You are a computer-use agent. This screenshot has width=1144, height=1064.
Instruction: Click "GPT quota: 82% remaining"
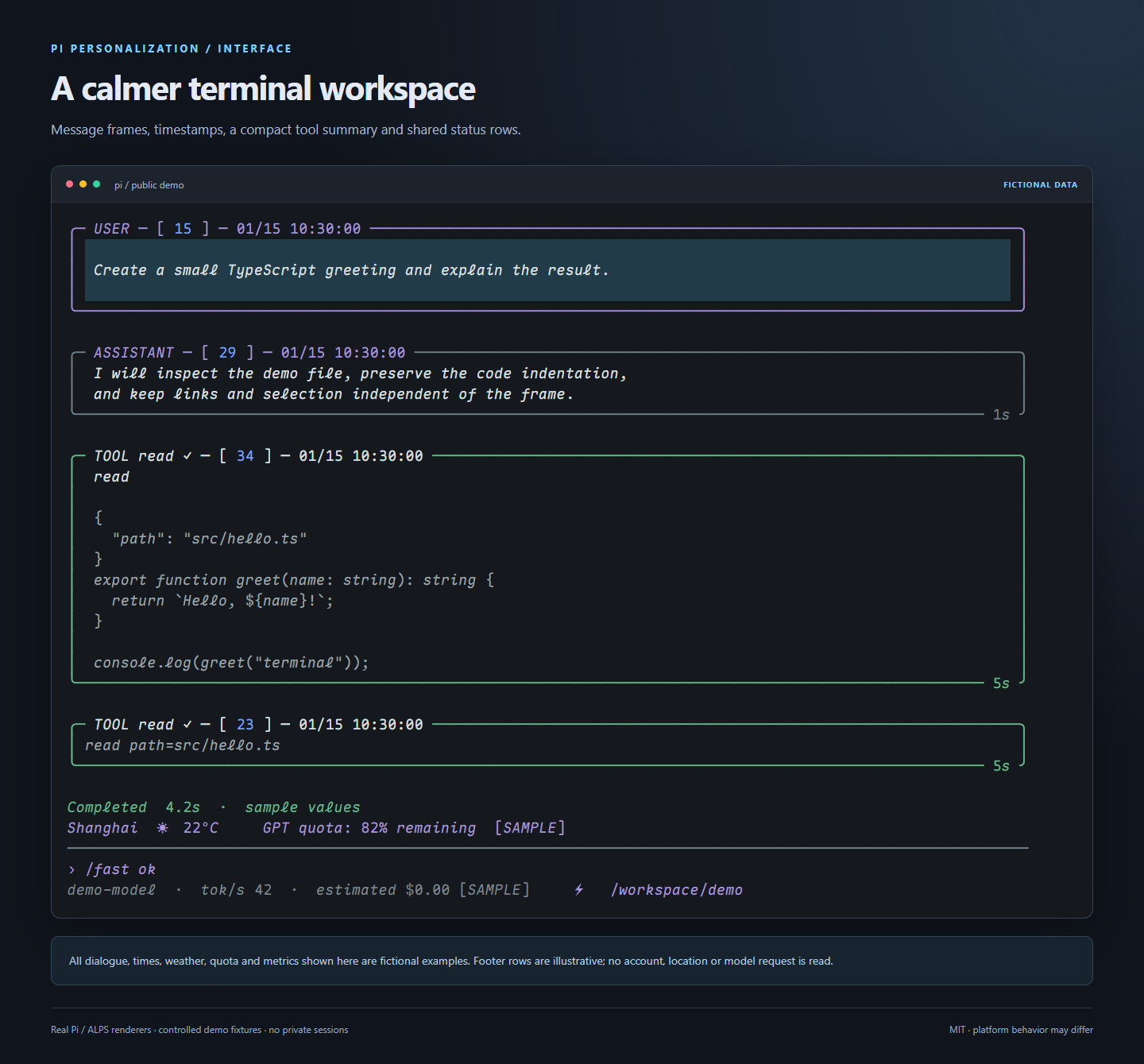tap(369, 828)
